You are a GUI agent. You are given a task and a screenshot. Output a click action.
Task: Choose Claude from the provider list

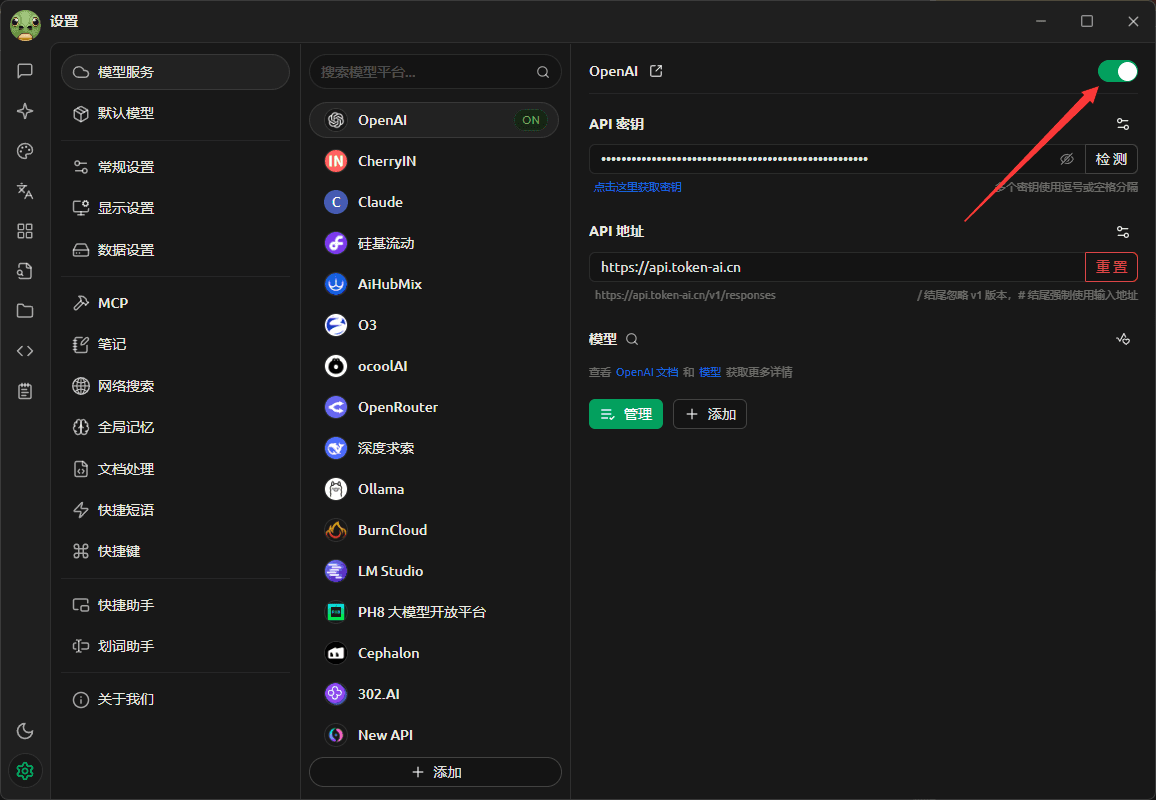[x=380, y=202]
